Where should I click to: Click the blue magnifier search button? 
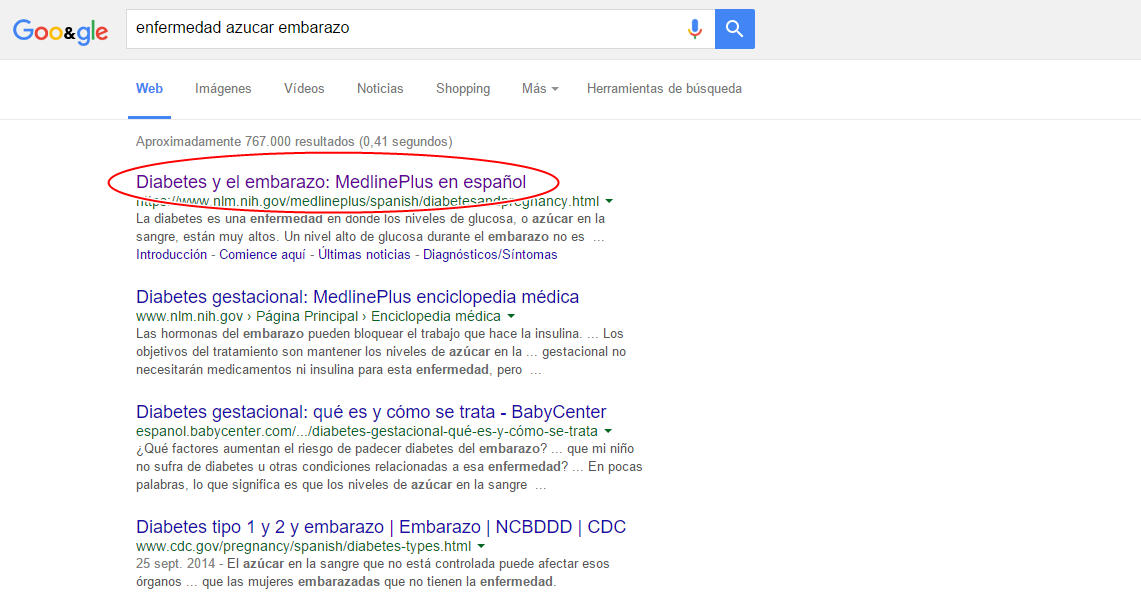735,29
